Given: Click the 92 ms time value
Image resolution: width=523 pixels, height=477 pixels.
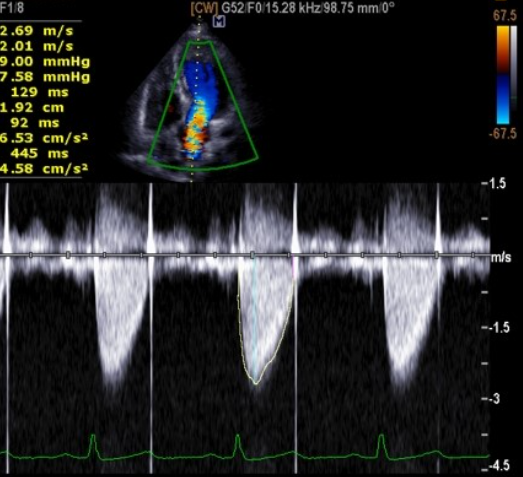Looking at the screenshot, I should [35, 123].
